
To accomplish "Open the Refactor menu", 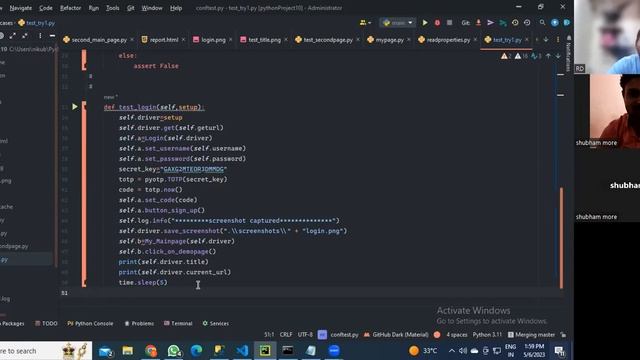I will [70, 8].
